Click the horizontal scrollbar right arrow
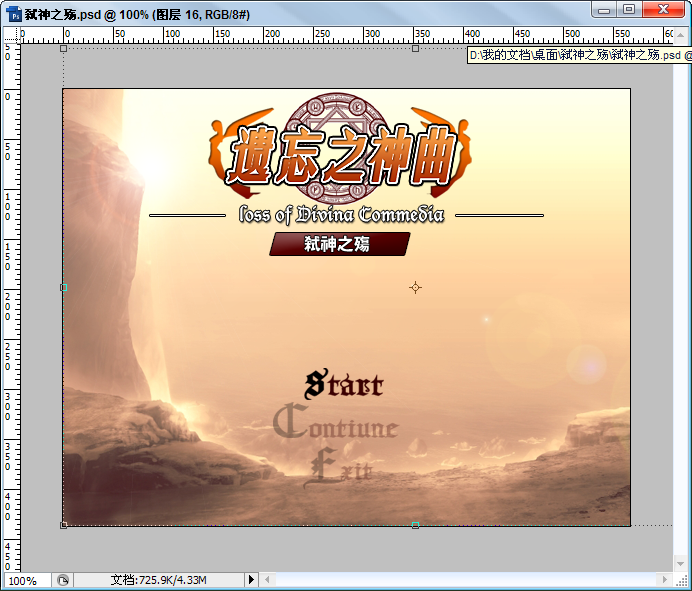 click(x=665, y=579)
